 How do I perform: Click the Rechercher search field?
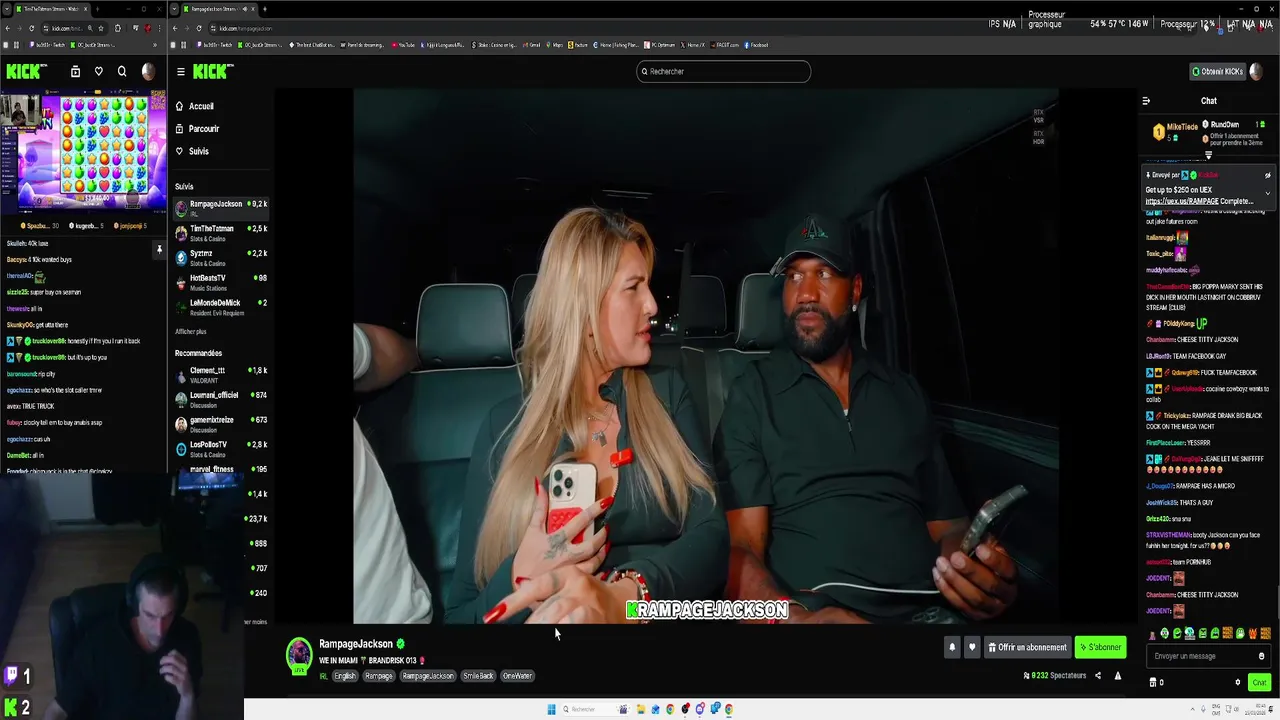724,71
